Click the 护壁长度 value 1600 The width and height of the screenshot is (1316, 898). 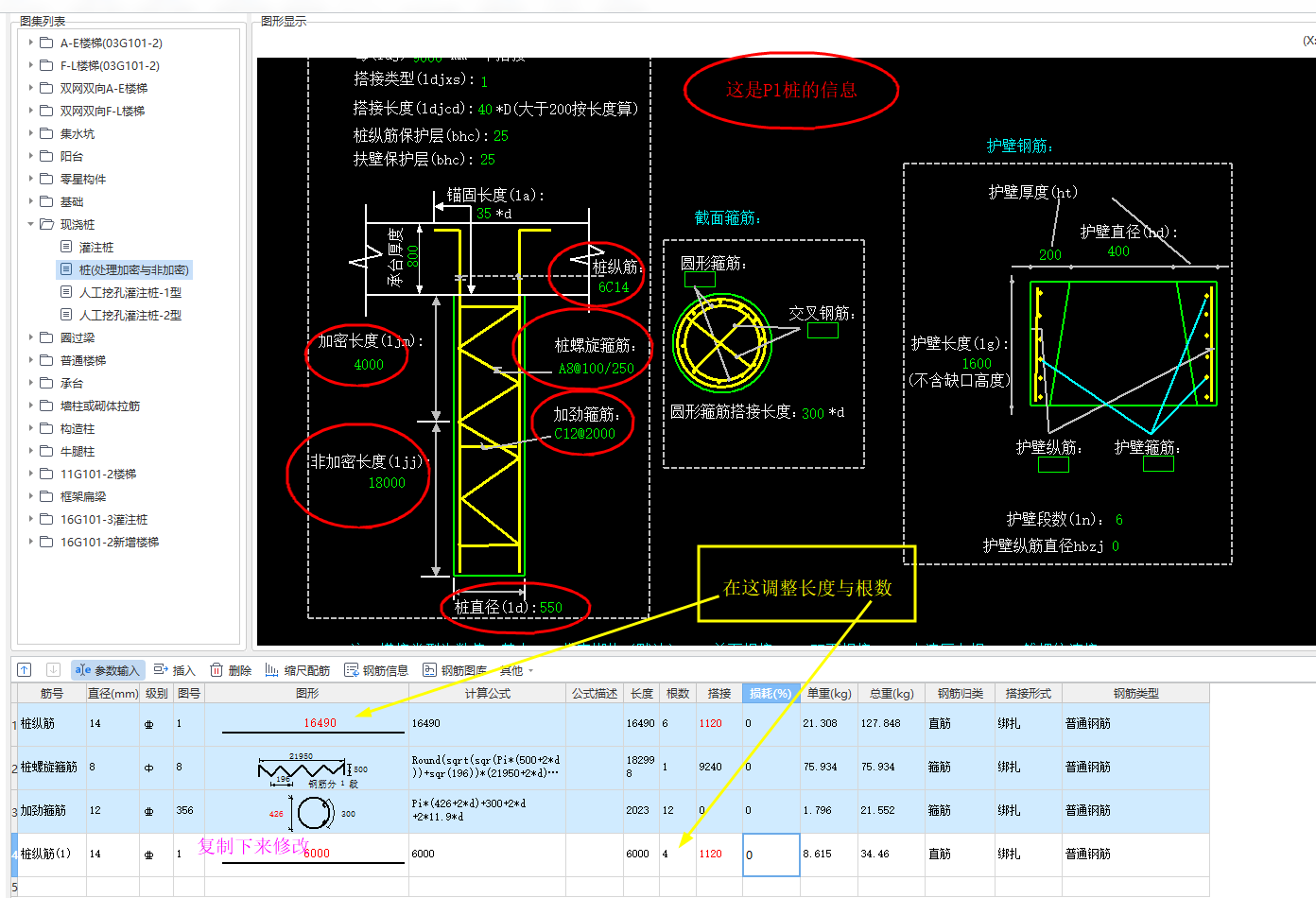[977, 364]
